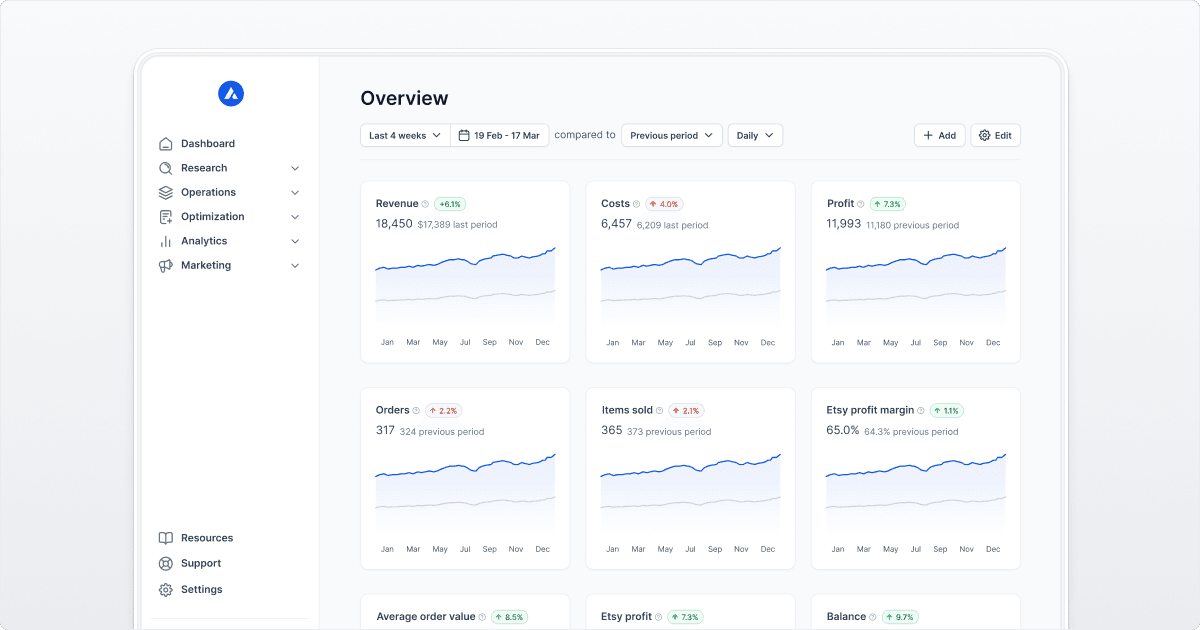This screenshot has height=630, width=1200.
Task: Click "$17,389 last period" text
Action: 458,225
